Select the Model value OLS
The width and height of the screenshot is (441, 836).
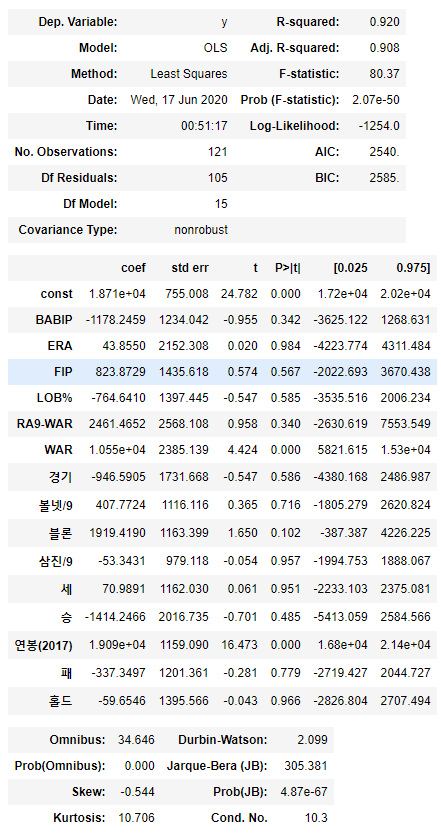pos(215,48)
